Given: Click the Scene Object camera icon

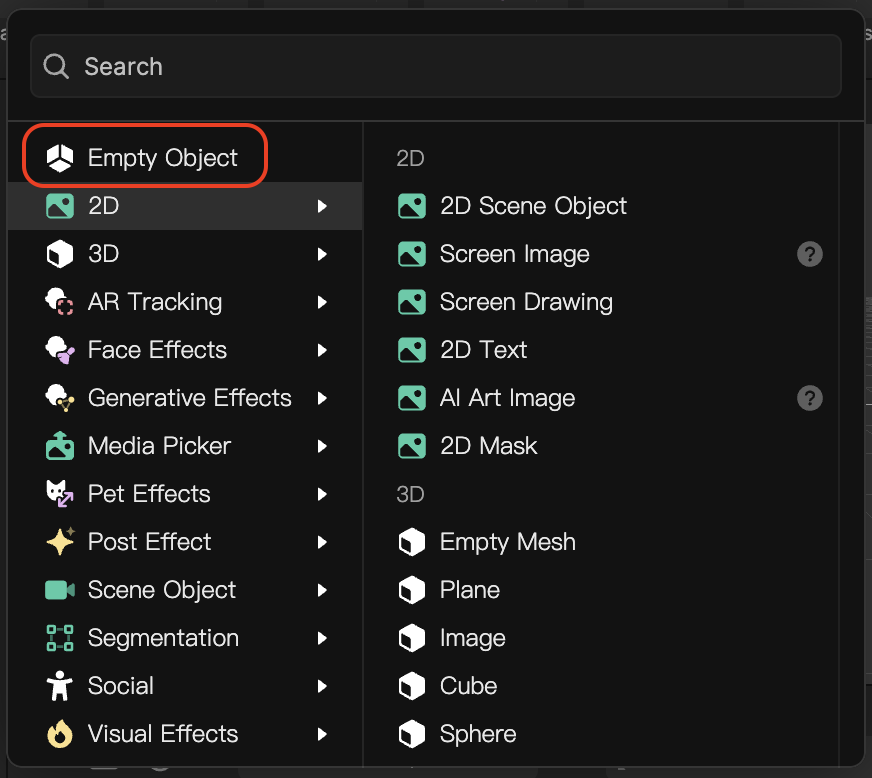Looking at the screenshot, I should pyautogui.click(x=60, y=590).
